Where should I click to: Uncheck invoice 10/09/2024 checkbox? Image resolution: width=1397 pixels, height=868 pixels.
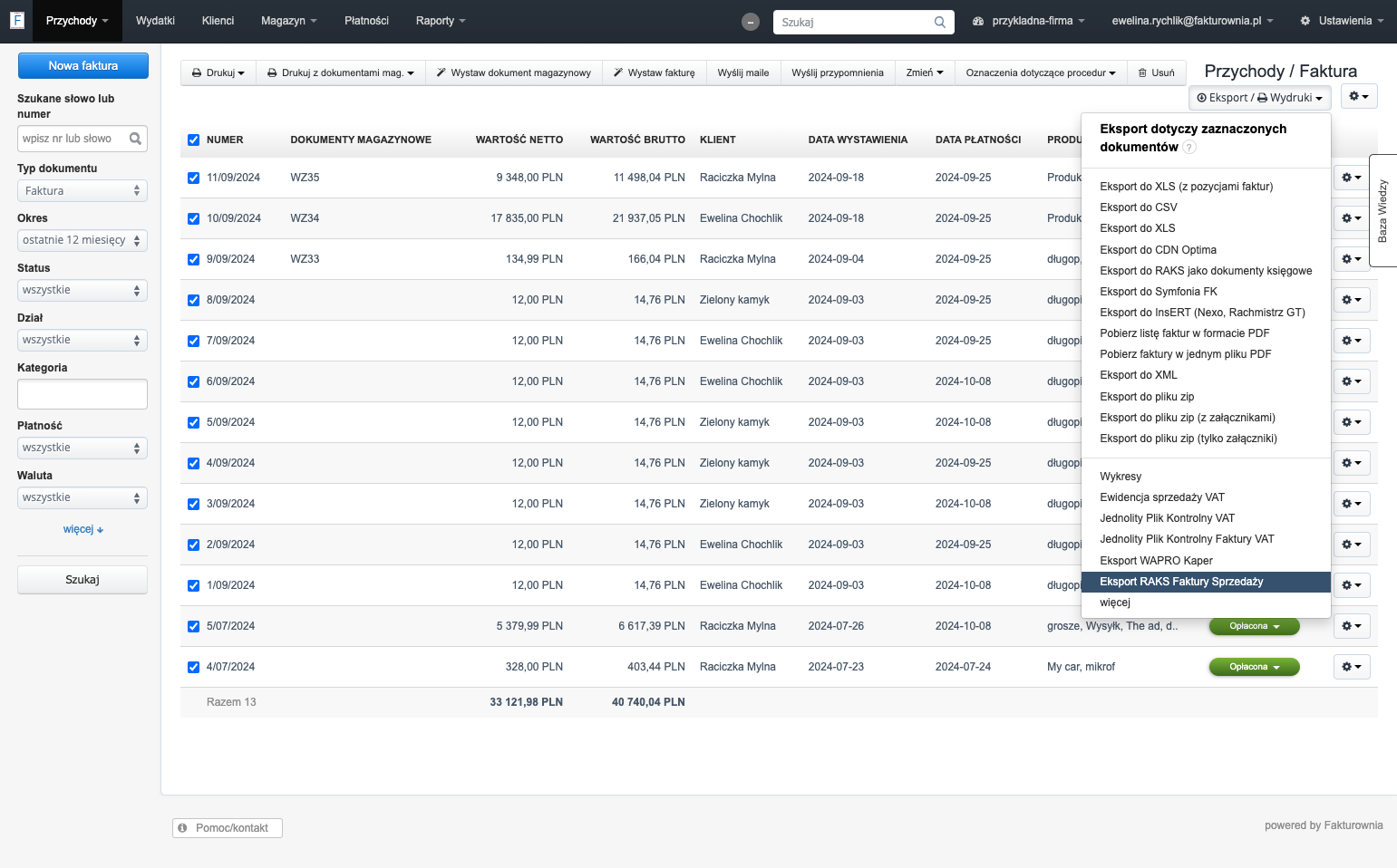(x=193, y=218)
